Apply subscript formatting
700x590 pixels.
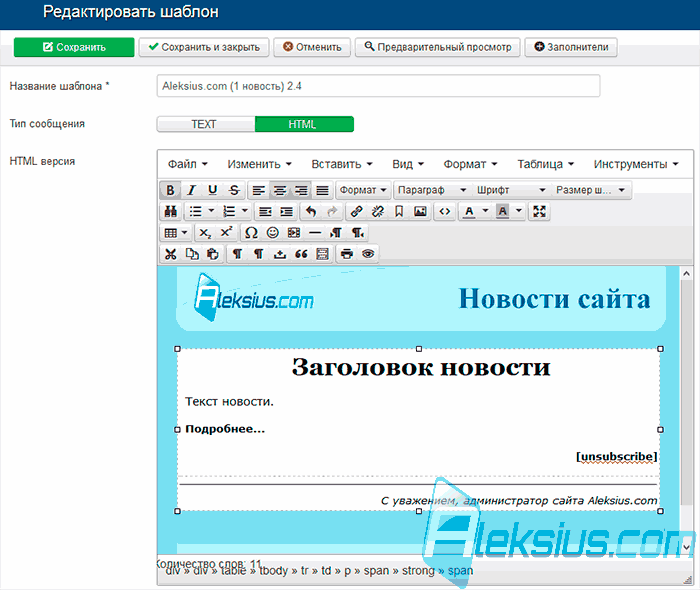(x=205, y=233)
